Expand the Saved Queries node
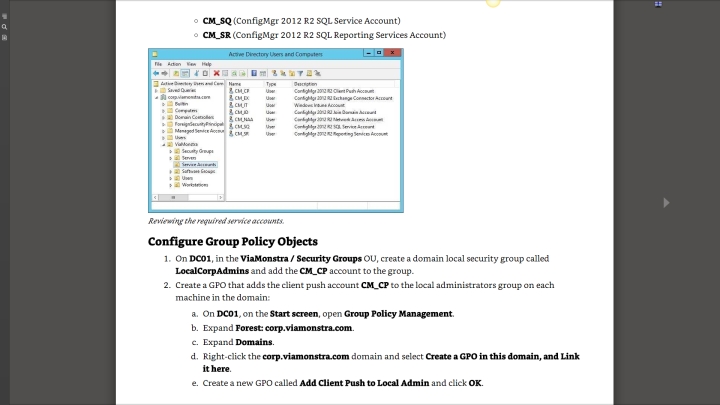Image resolution: width=720 pixels, height=405 pixels. (158, 90)
